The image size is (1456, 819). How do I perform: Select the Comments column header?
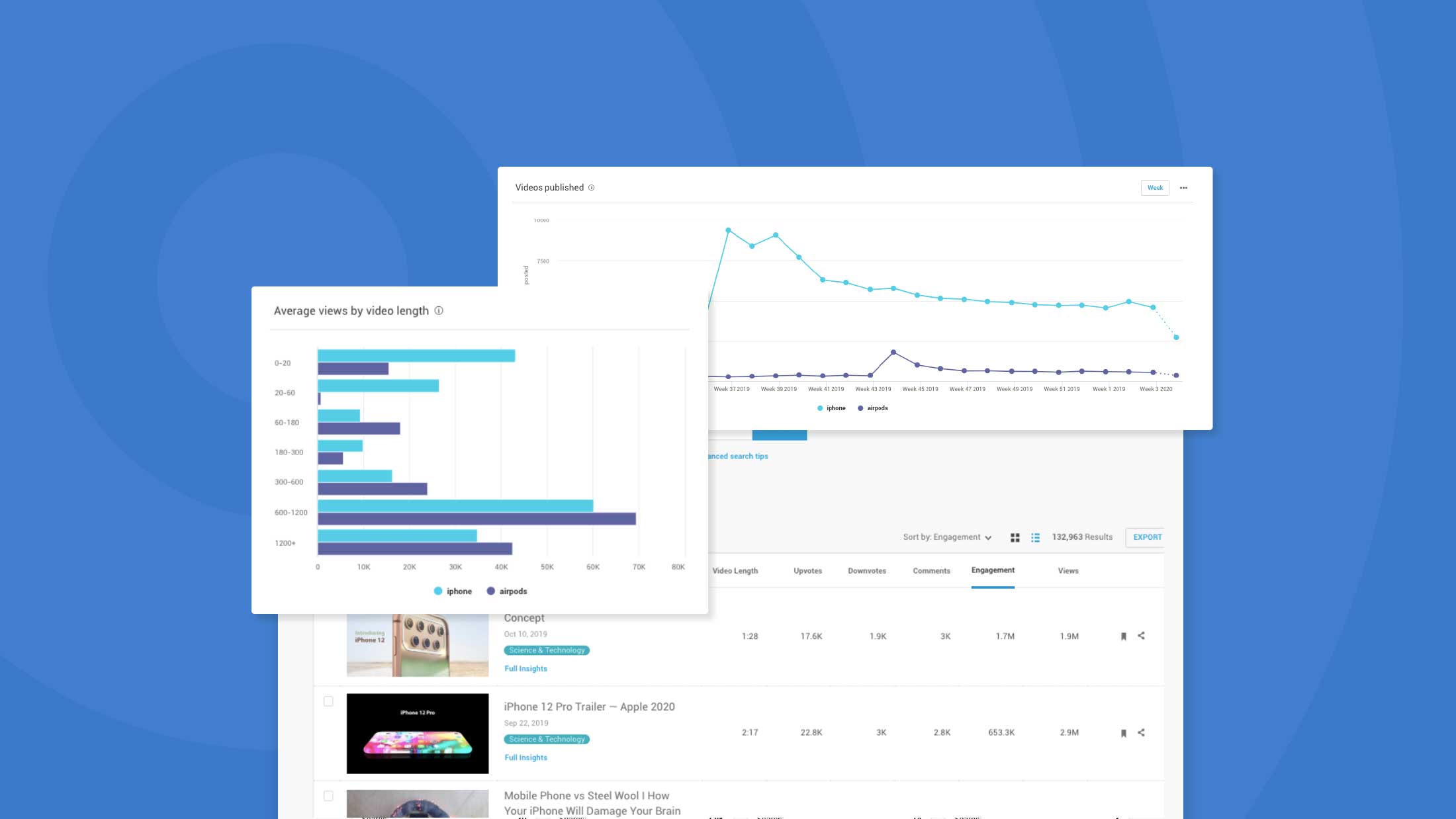pyautogui.click(x=931, y=570)
